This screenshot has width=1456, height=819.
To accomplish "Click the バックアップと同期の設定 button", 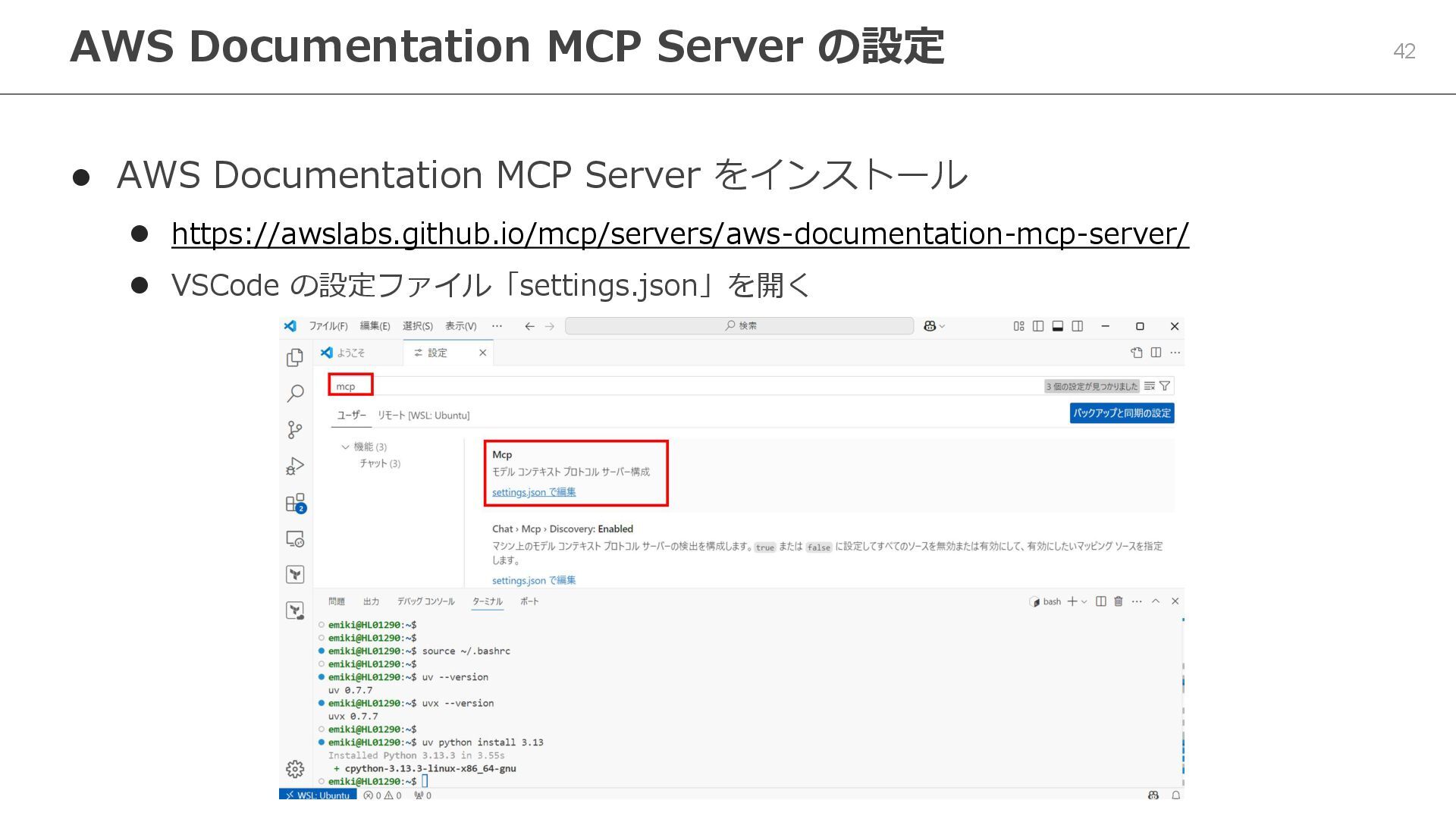I will [x=1122, y=413].
